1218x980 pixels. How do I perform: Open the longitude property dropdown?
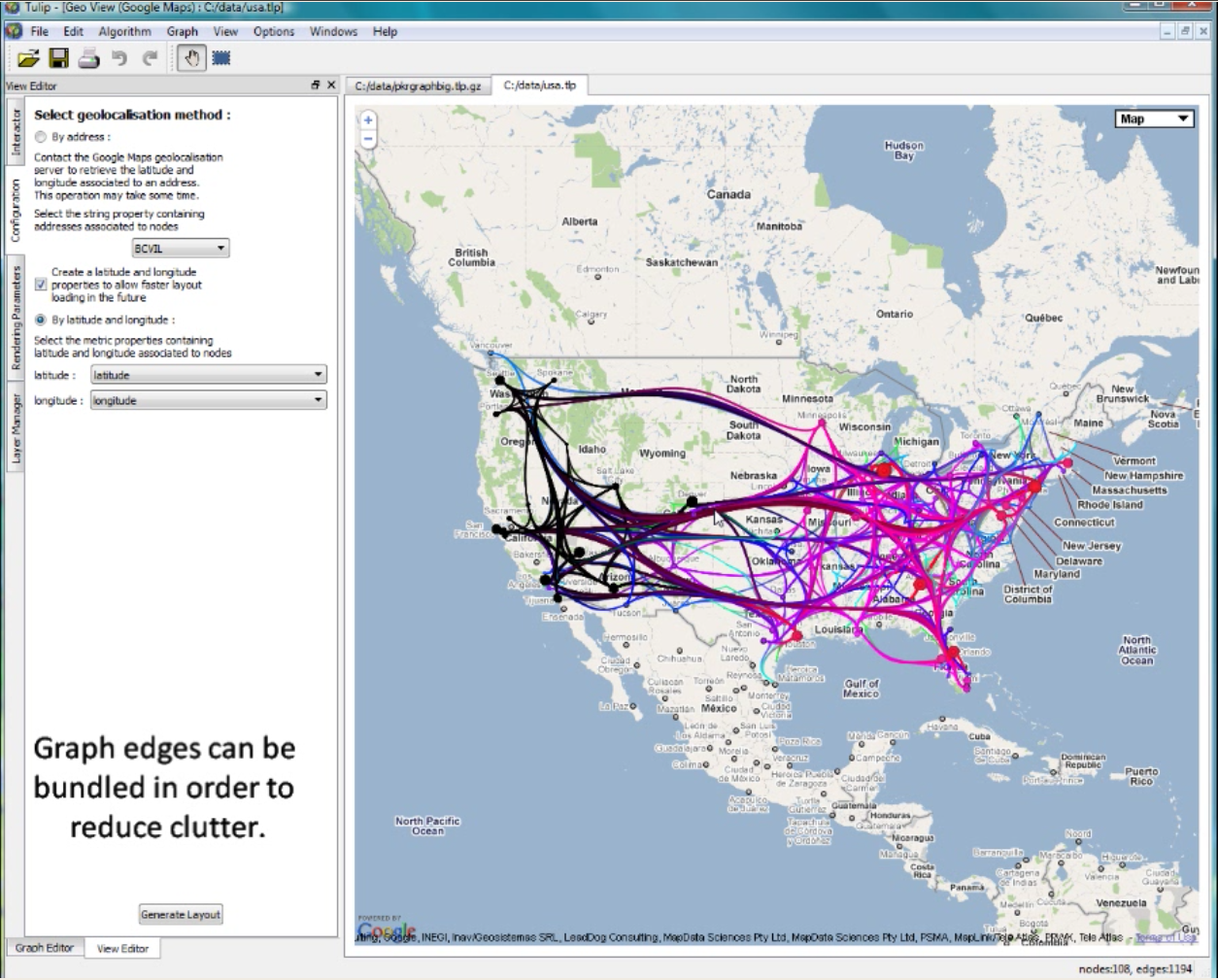click(208, 400)
